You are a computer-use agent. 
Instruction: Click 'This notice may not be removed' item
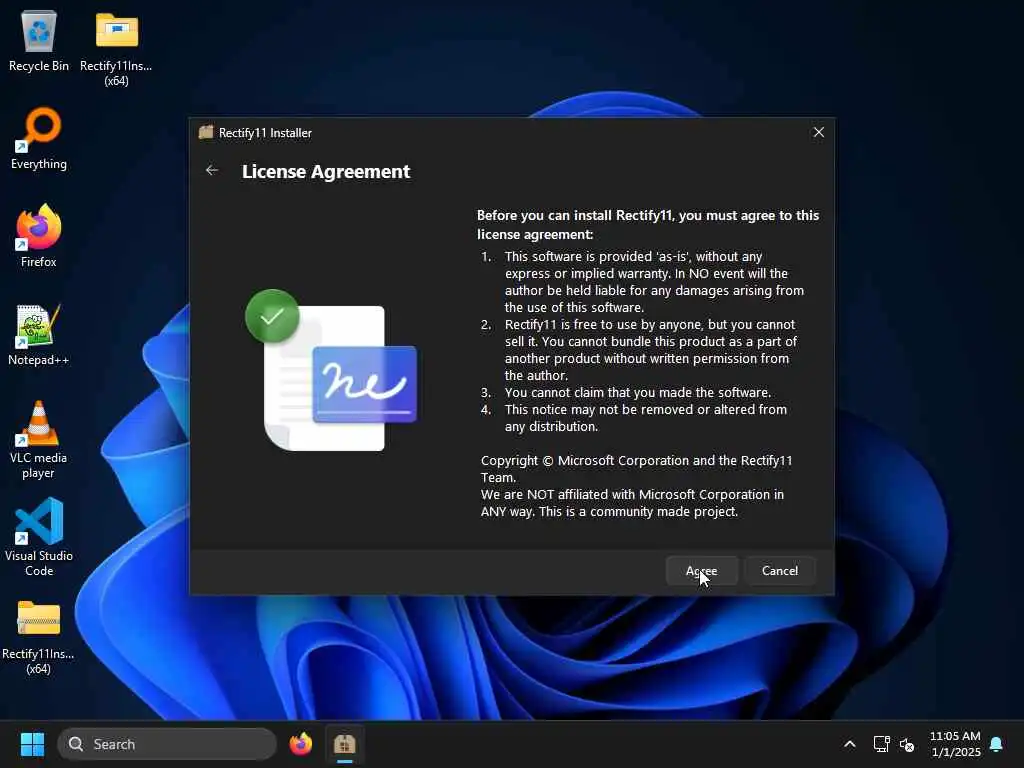pos(646,417)
